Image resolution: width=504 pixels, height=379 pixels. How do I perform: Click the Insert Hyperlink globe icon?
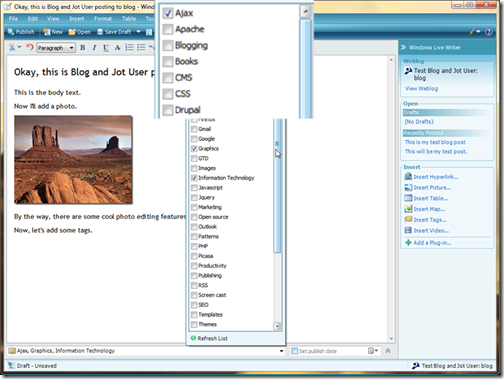click(408, 177)
